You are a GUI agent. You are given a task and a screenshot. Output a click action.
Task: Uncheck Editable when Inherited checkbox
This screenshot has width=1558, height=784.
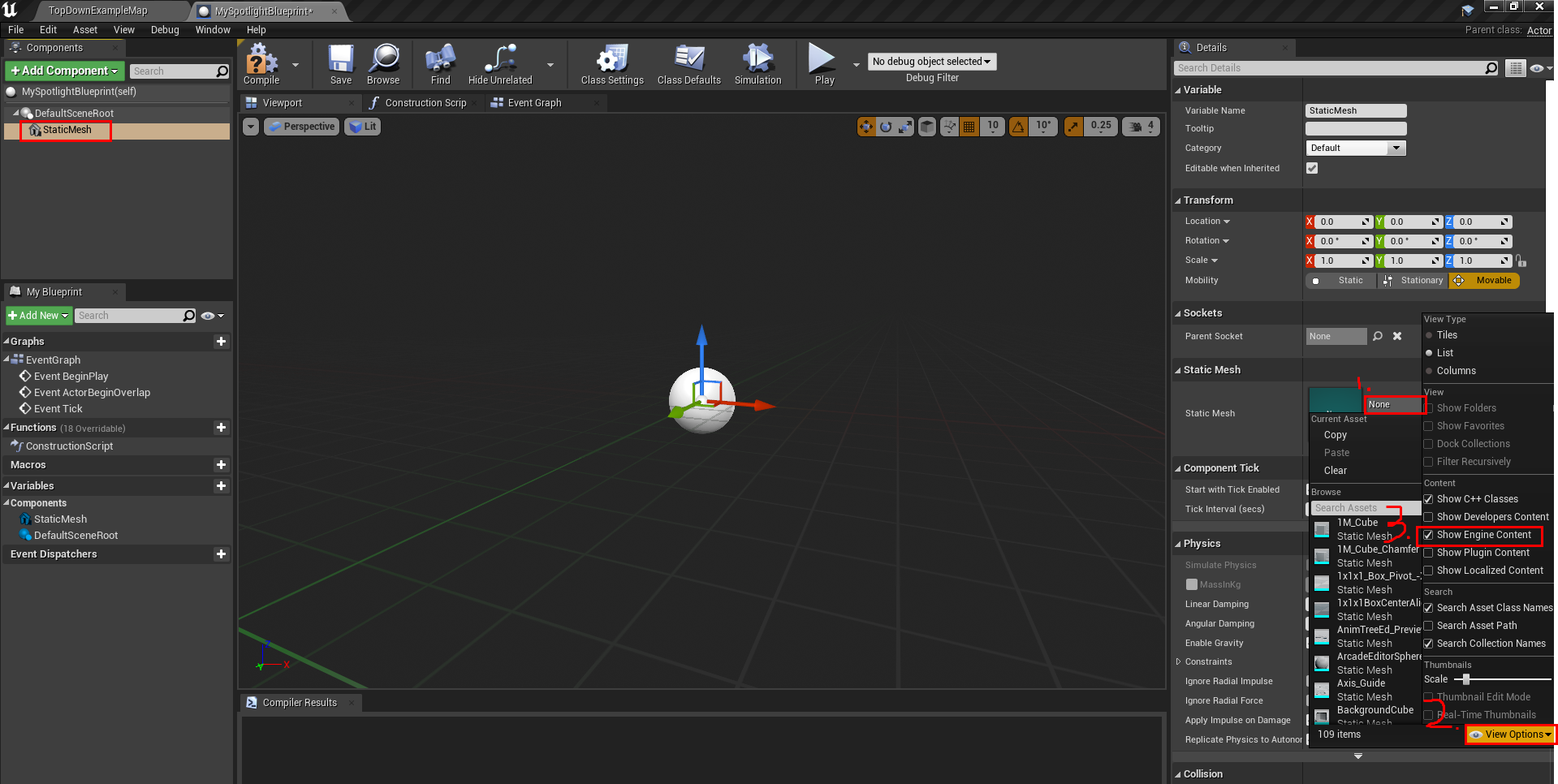(x=1312, y=168)
